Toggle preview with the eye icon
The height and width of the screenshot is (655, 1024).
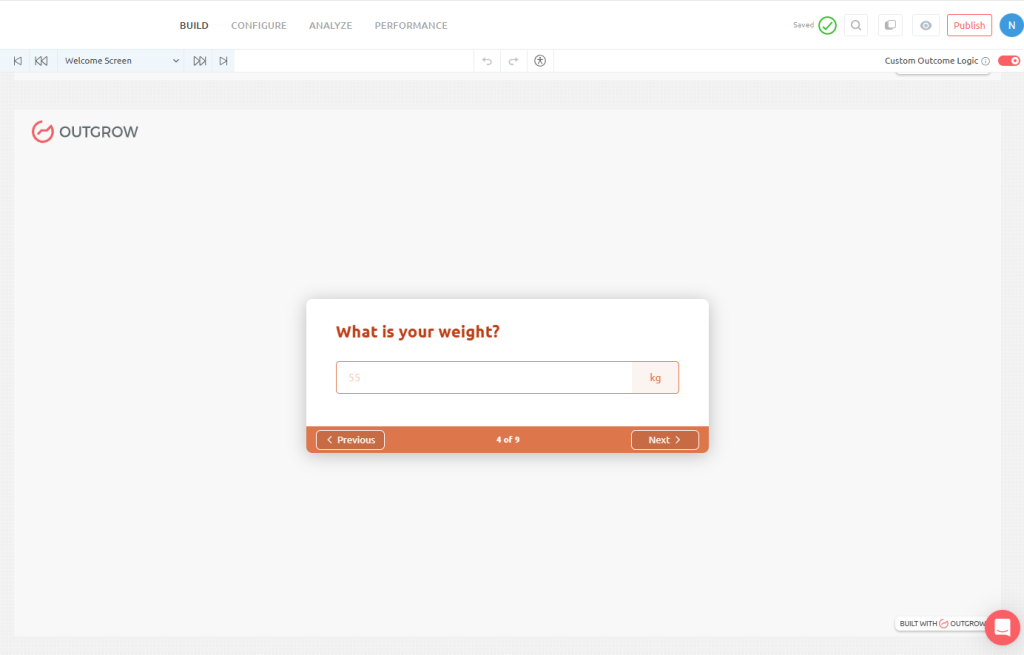click(x=925, y=25)
